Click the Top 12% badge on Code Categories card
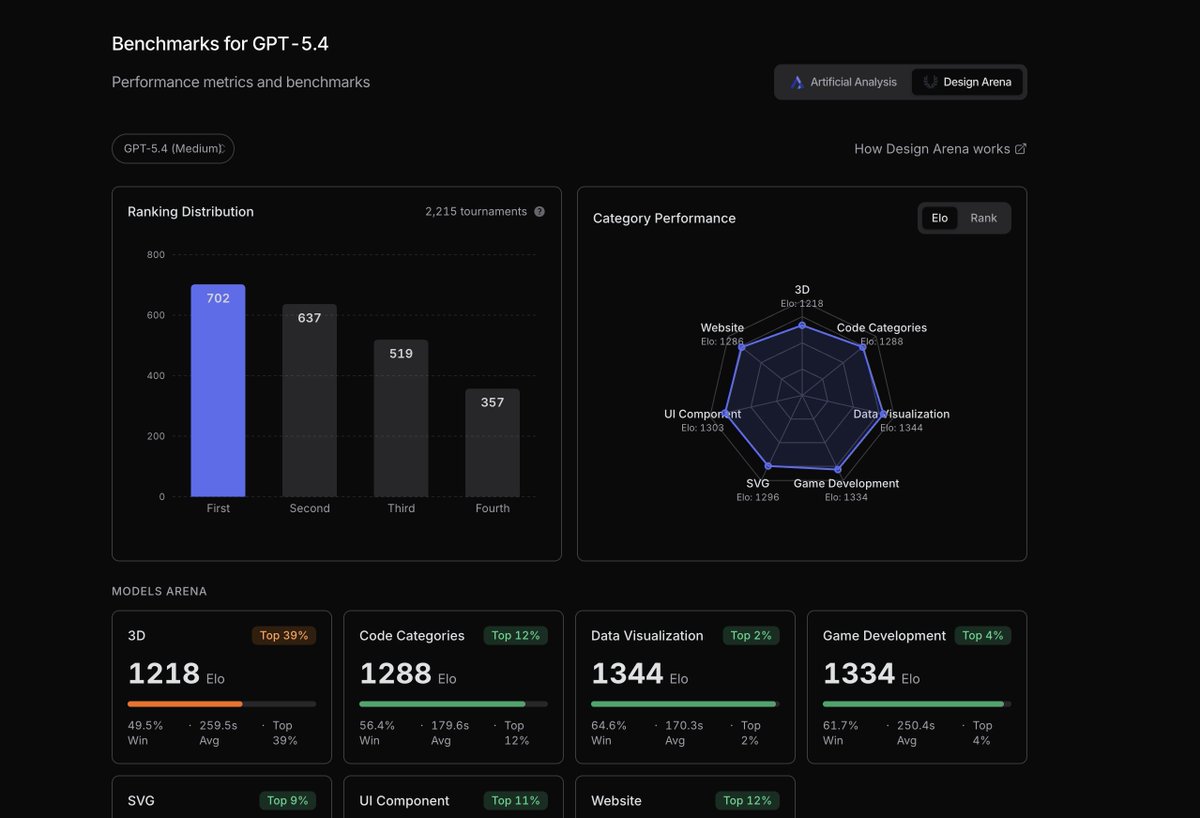Viewport: 1200px width, 818px height. [516, 635]
